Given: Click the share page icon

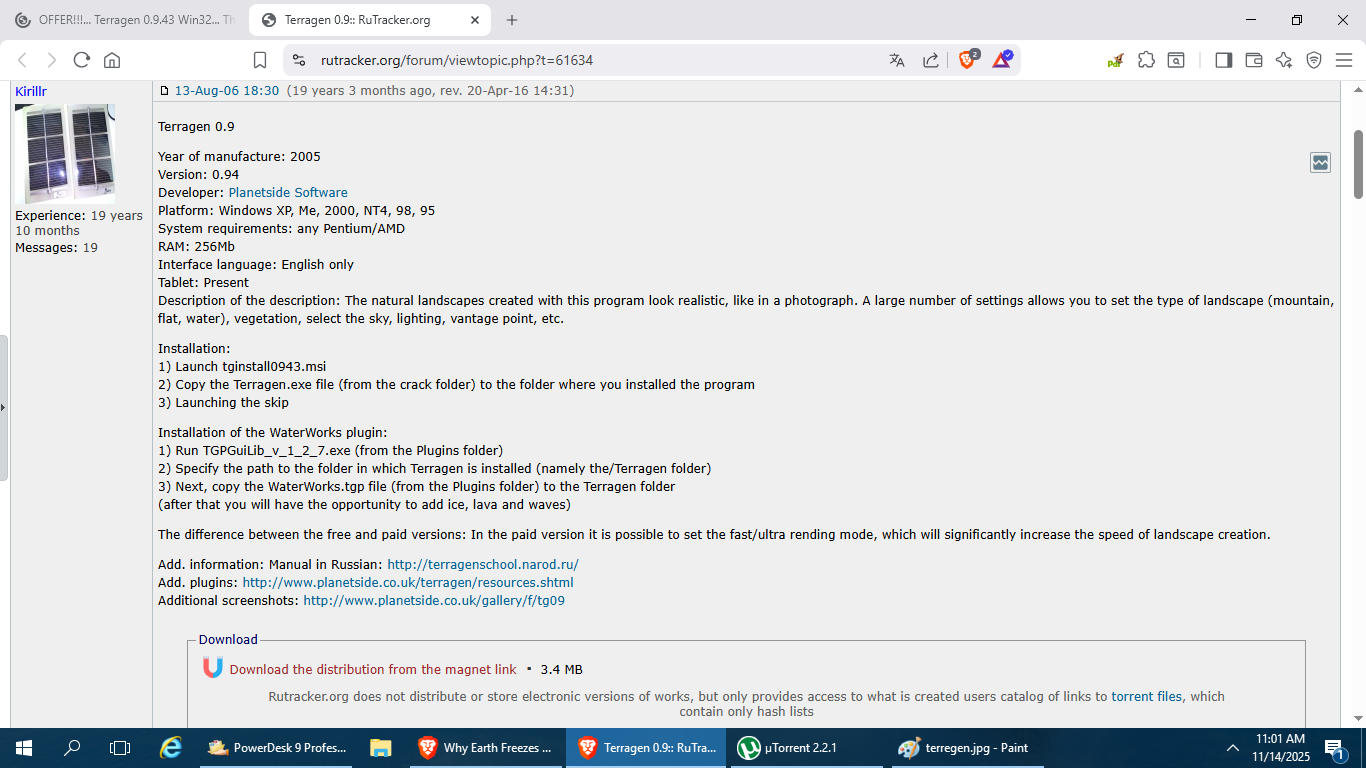Looking at the screenshot, I should pos(930,60).
